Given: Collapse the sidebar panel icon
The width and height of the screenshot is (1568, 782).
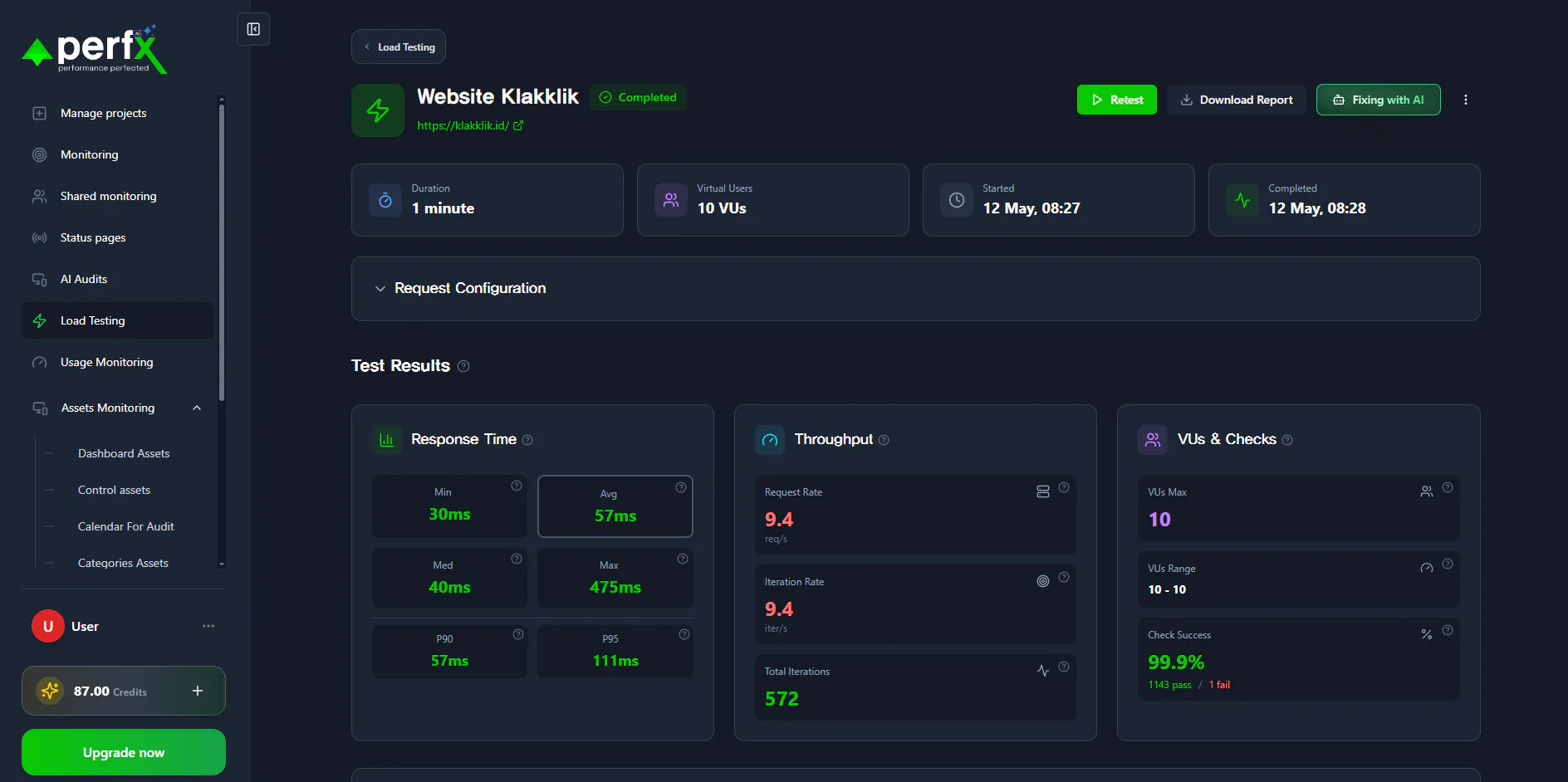Looking at the screenshot, I should pyautogui.click(x=253, y=30).
